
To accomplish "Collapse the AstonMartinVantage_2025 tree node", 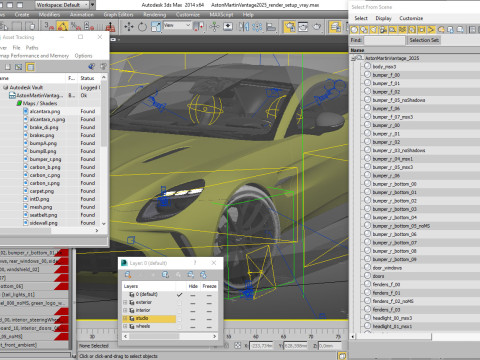I will (353, 58).
